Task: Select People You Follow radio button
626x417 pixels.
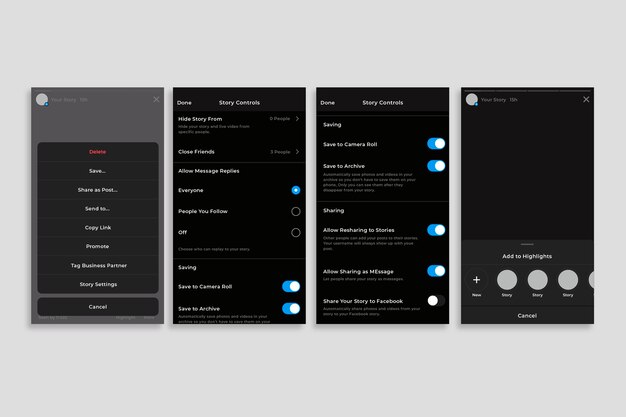Action: pos(295,211)
